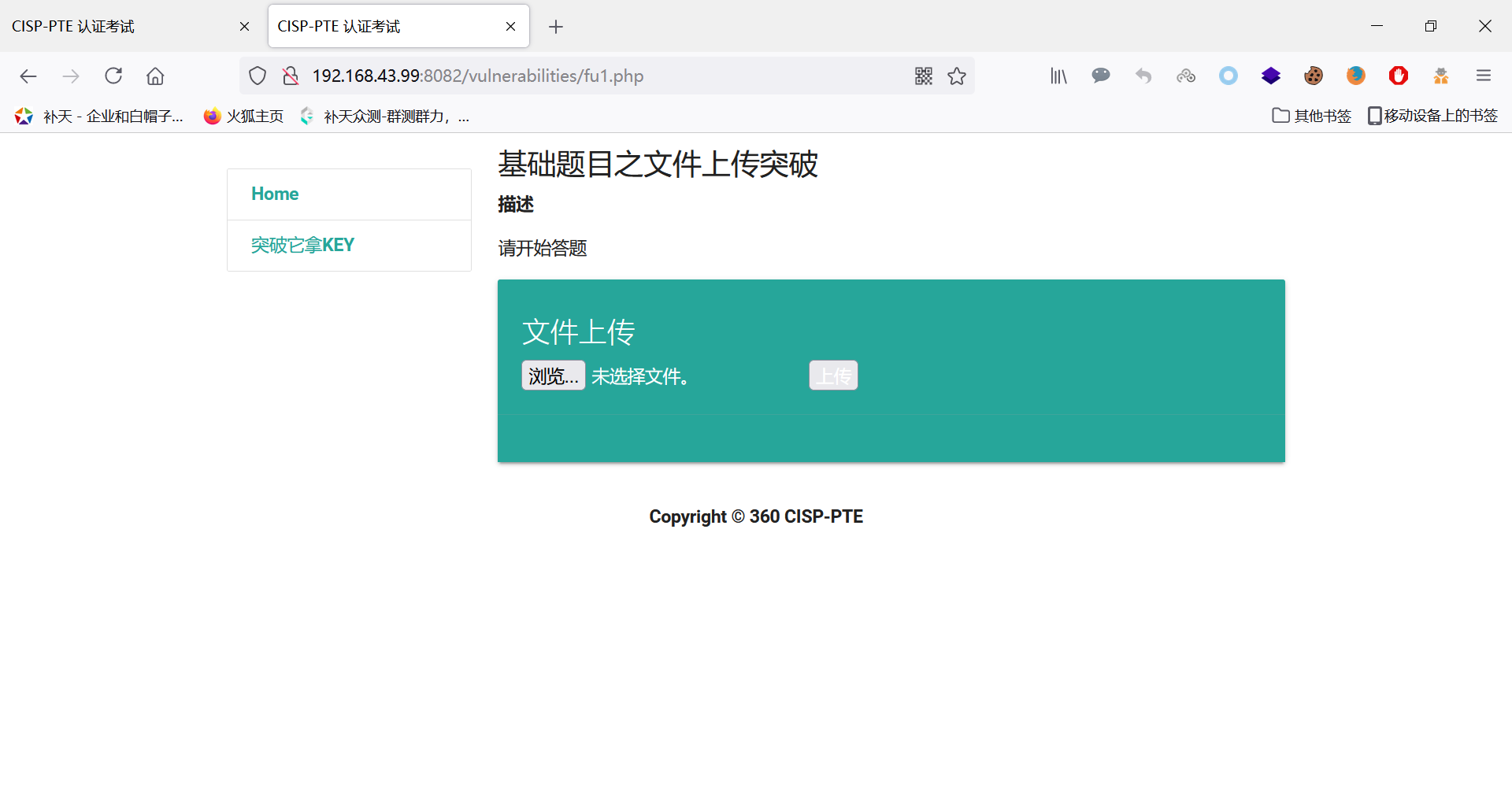
Task: Close the active CISP-PTE tab
Action: coord(510,27)
